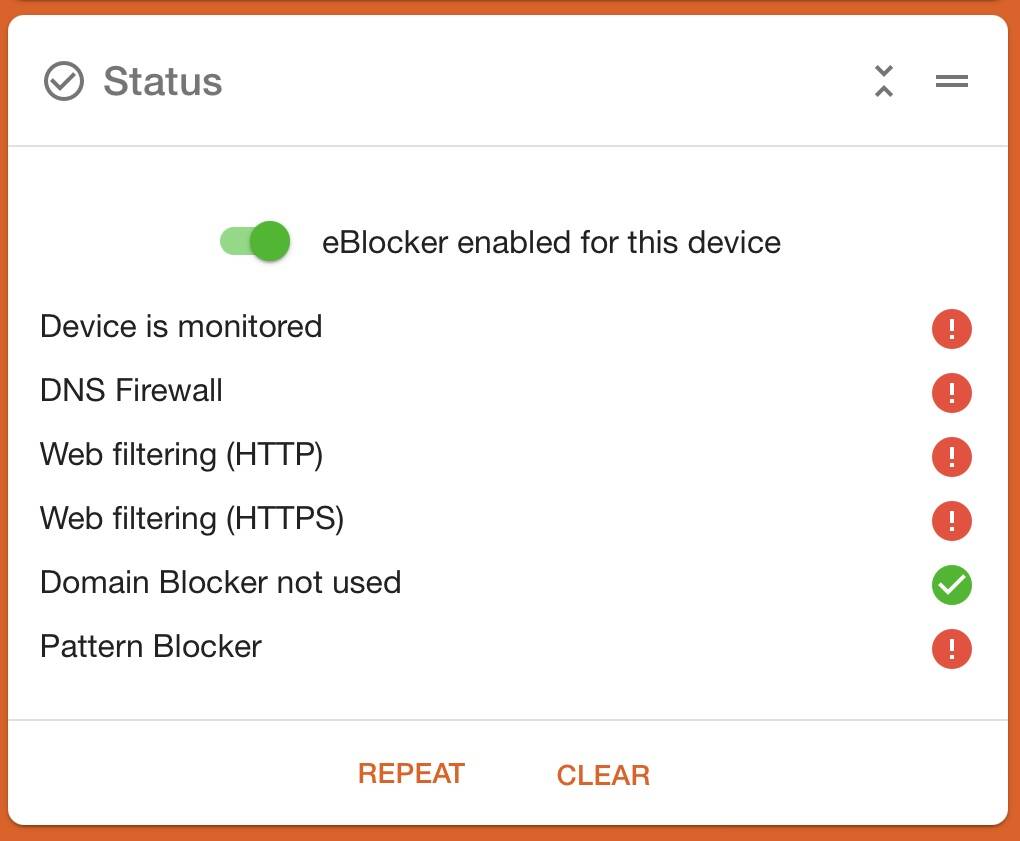Viewport: 1020px width, 841px height.
Task: Collapse the Status card with chevrons icon
Action: coord(883,81)
